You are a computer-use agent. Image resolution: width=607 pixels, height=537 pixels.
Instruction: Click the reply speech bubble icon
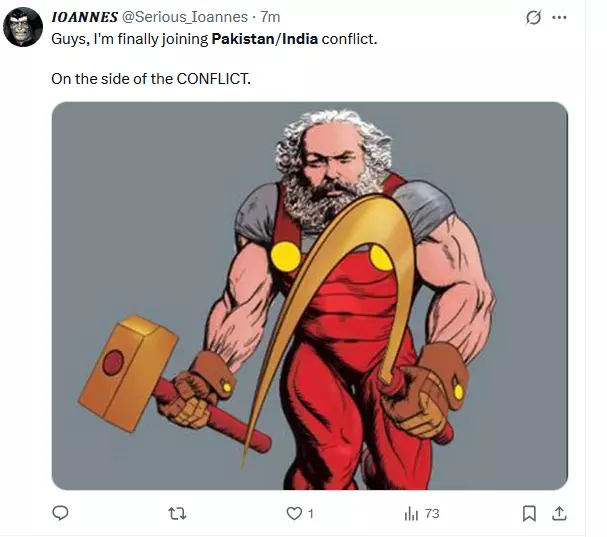coord(60,513)
